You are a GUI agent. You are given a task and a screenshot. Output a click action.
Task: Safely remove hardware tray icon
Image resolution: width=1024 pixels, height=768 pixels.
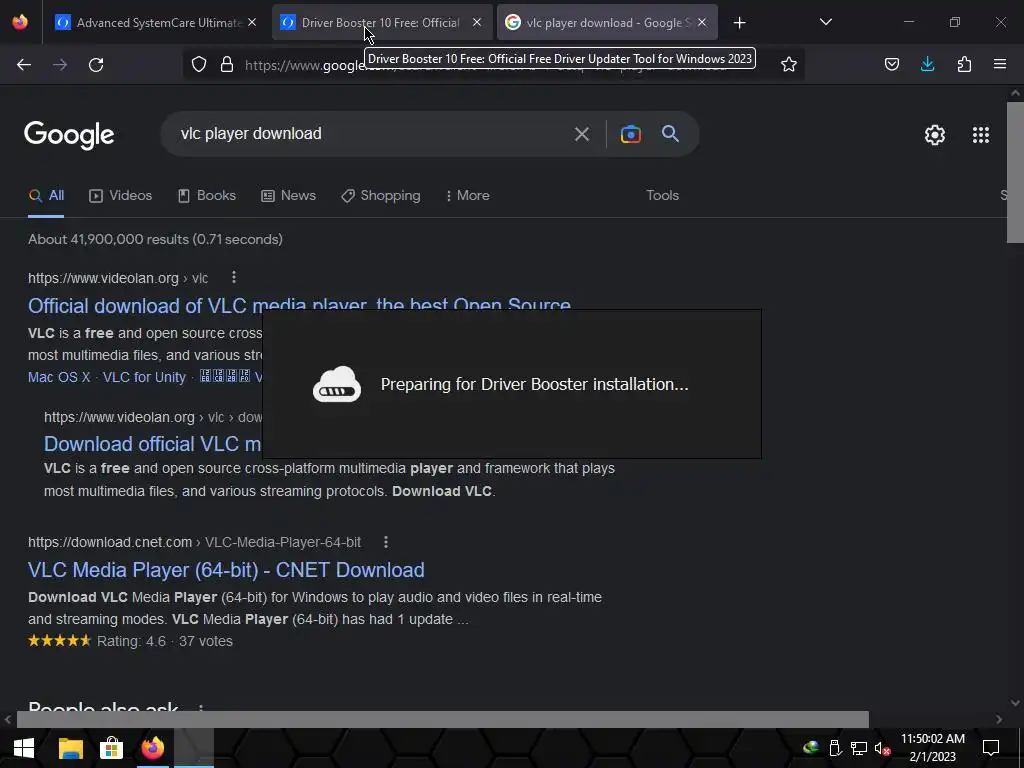(835, 748)
